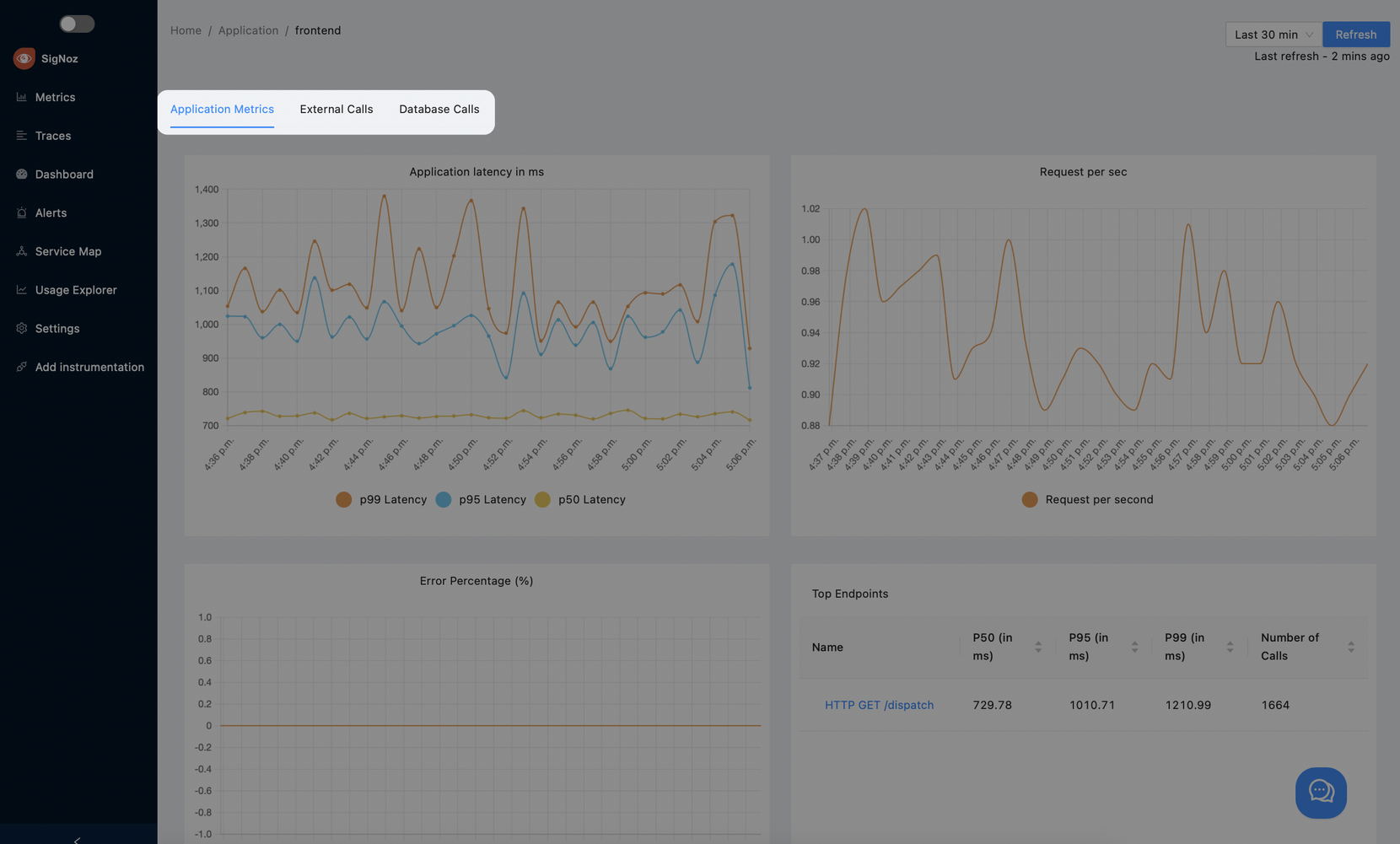Click the Alerts sidebar icon

coord(22,213)
